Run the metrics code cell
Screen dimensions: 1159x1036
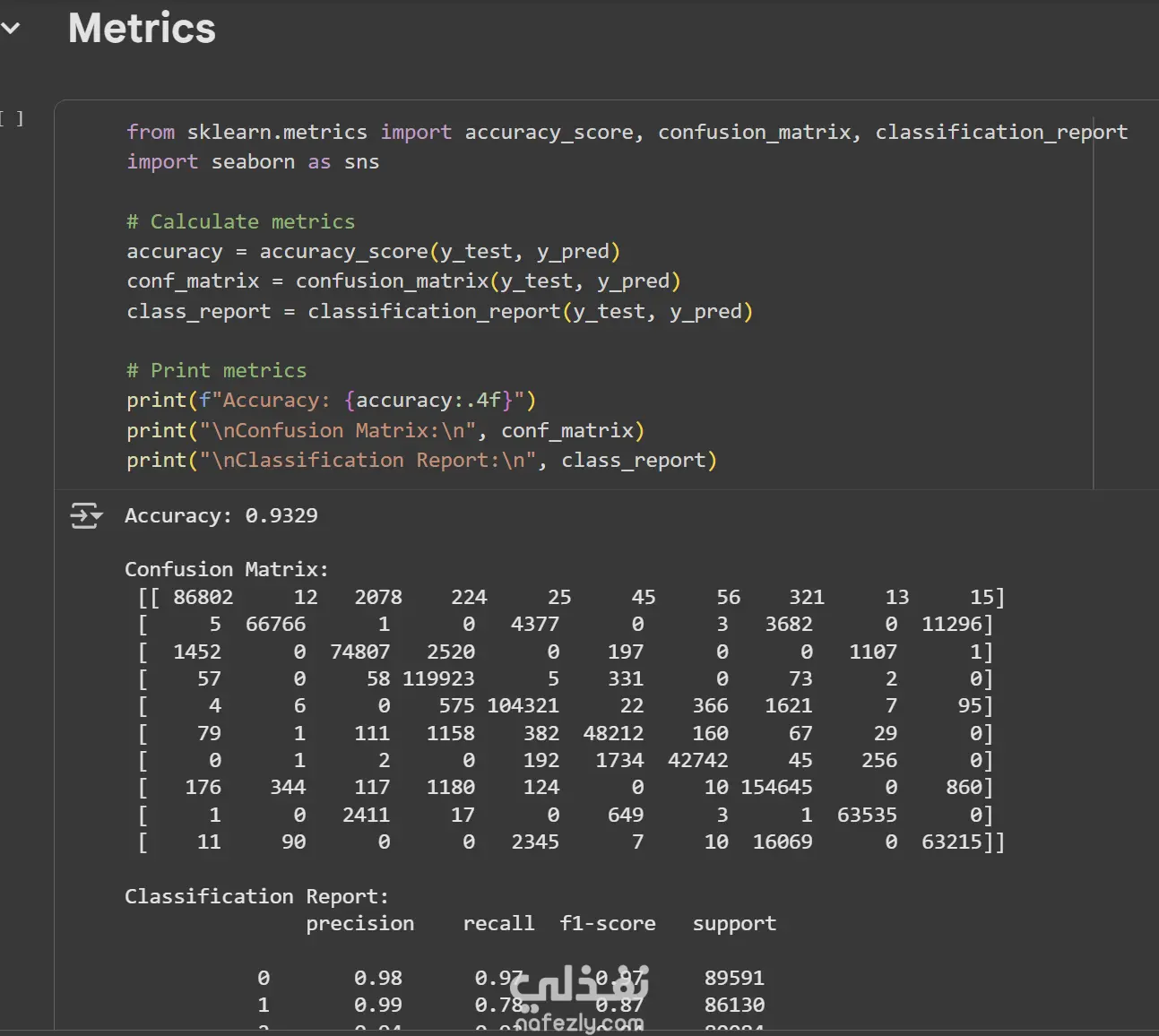13,118
